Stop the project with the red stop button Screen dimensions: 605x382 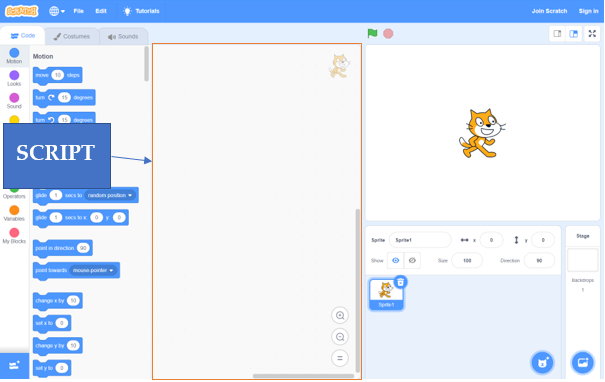(x=388, y=34)
